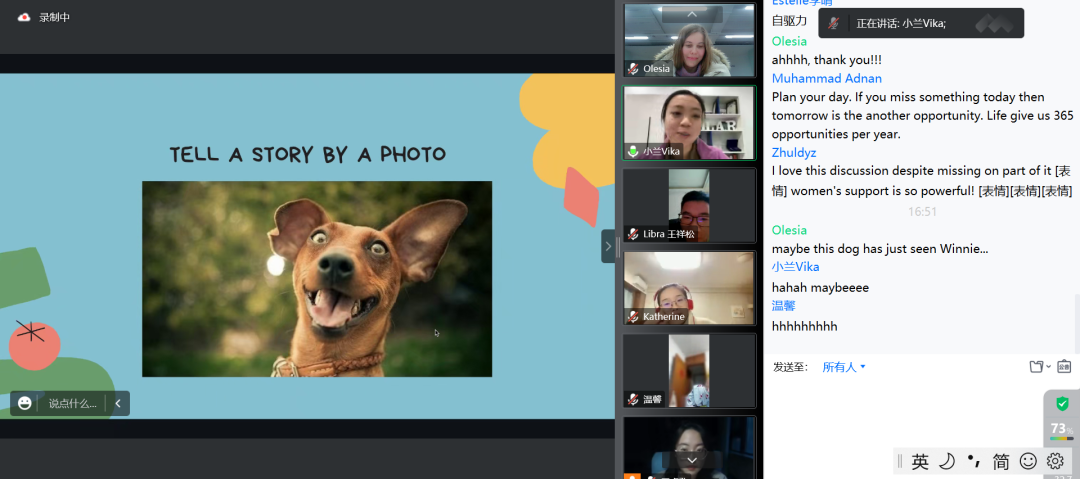The height and width of the screenshot is (479, 1080).
Task: Click the green security shield icon
Action: pyautogui.click(x=1062, y=404)
